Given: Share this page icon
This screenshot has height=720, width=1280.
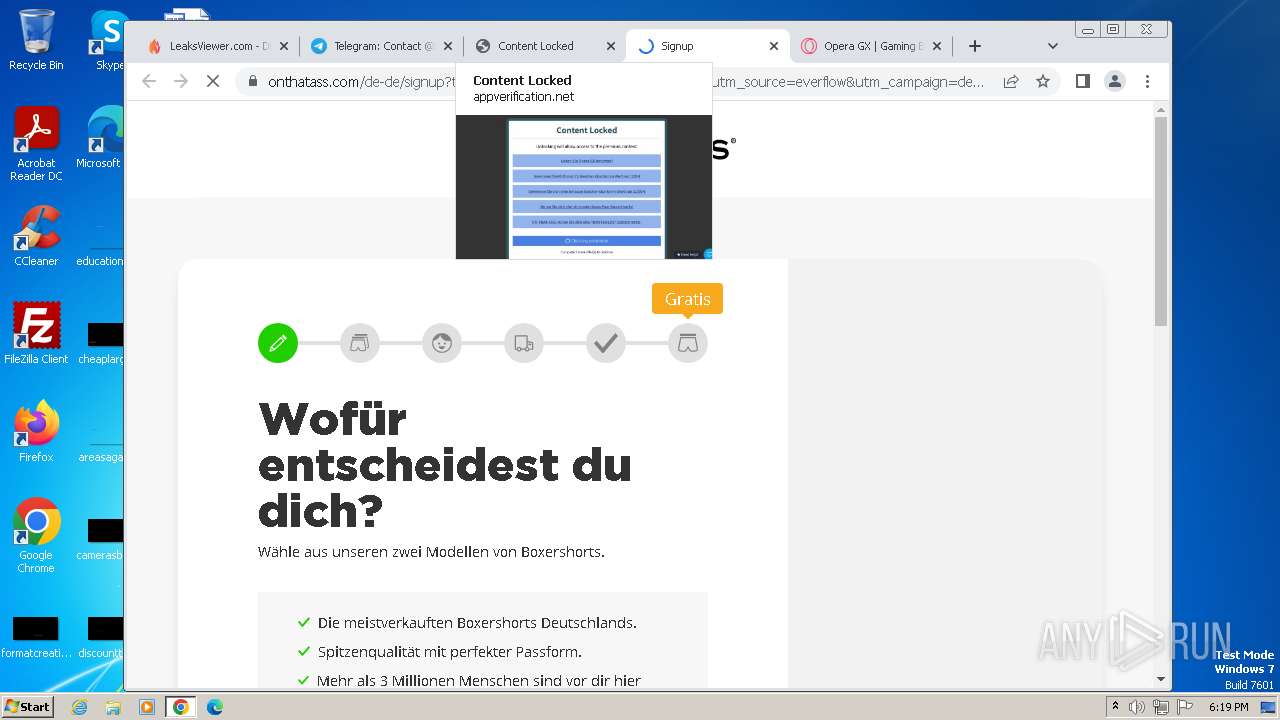Looking at the screenshot, I should click(1011, 81).
